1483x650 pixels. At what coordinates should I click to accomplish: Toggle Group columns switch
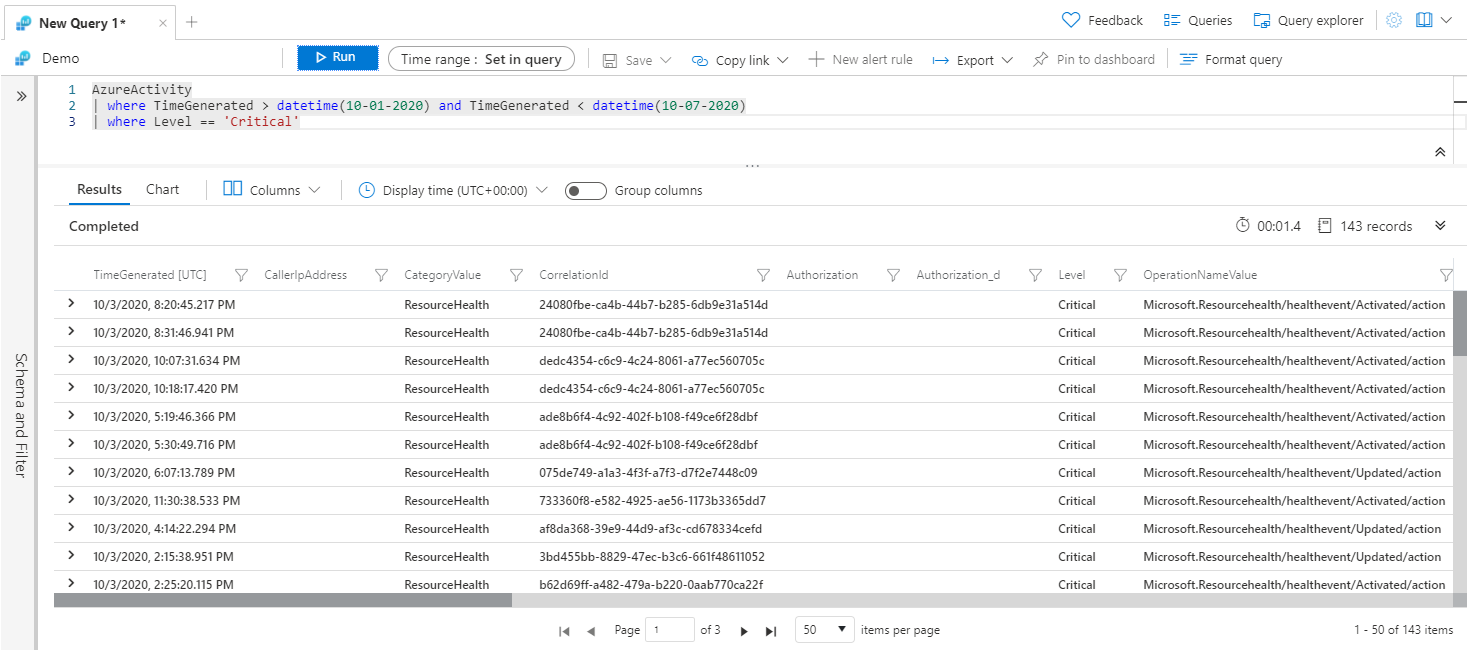[x=585, y=191]
